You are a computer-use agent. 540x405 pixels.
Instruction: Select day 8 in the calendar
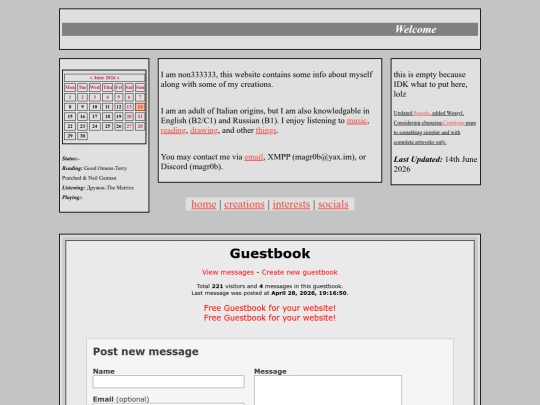click(x=70, y=107)
